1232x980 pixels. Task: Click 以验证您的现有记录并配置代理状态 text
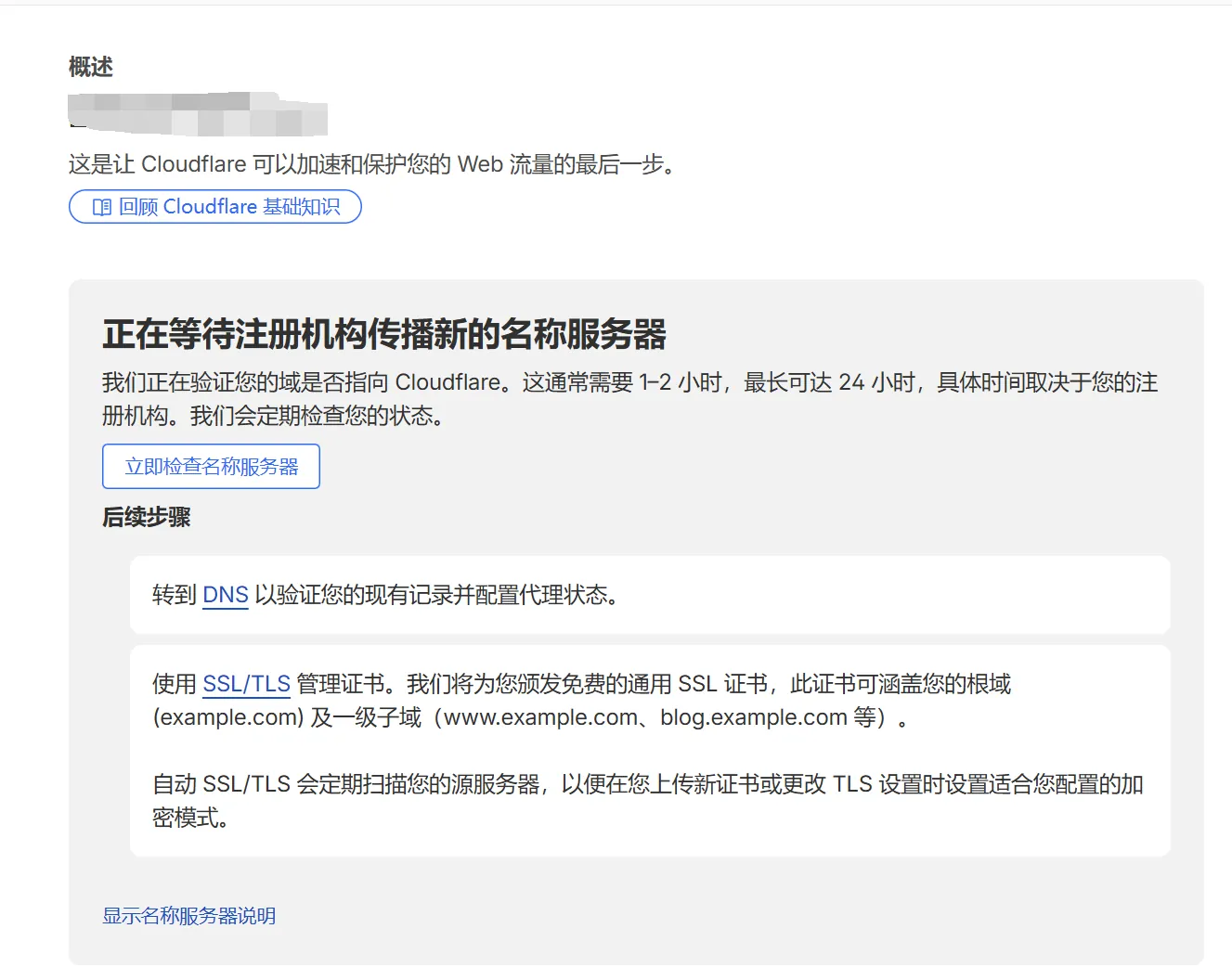tap(436, 595)
